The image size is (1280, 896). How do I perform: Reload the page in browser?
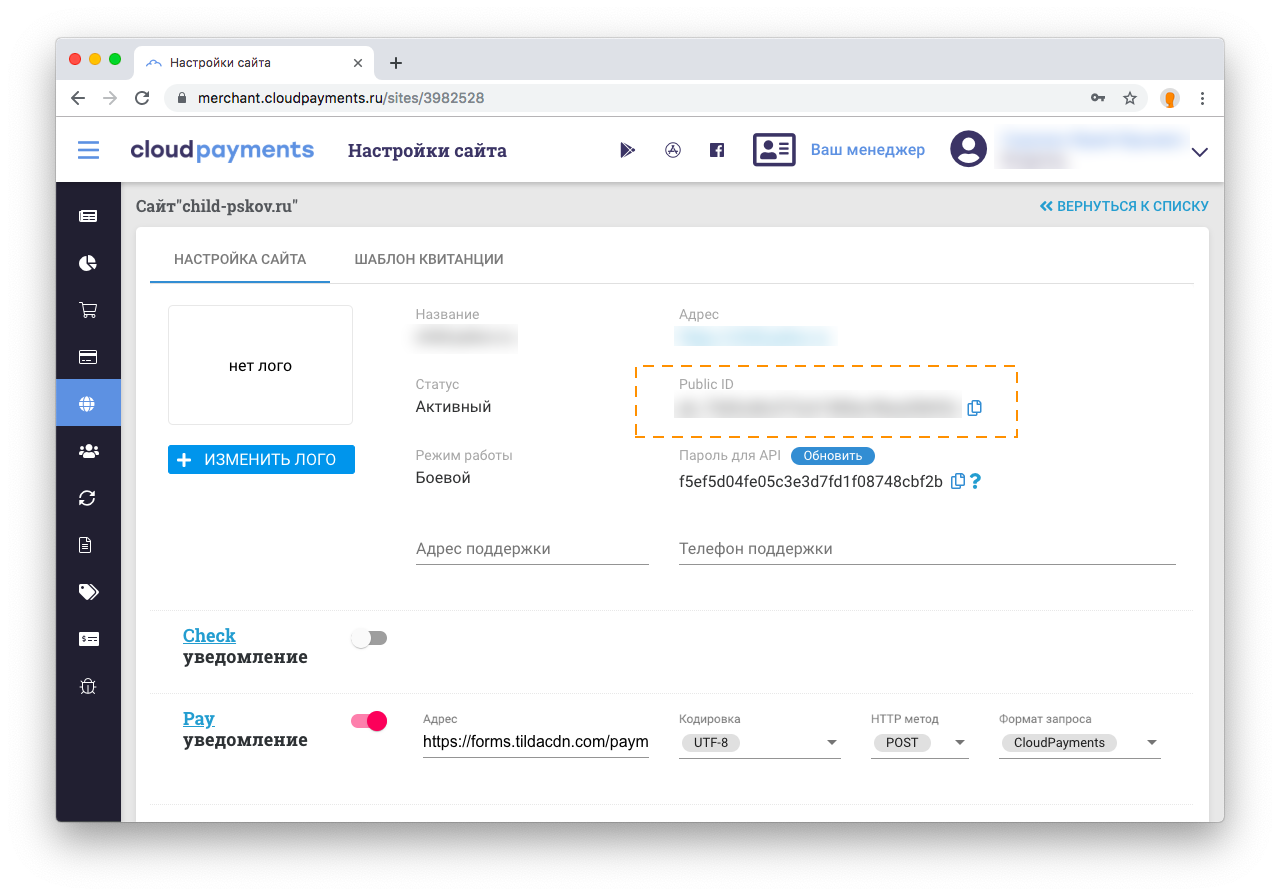tap(142, 98)
